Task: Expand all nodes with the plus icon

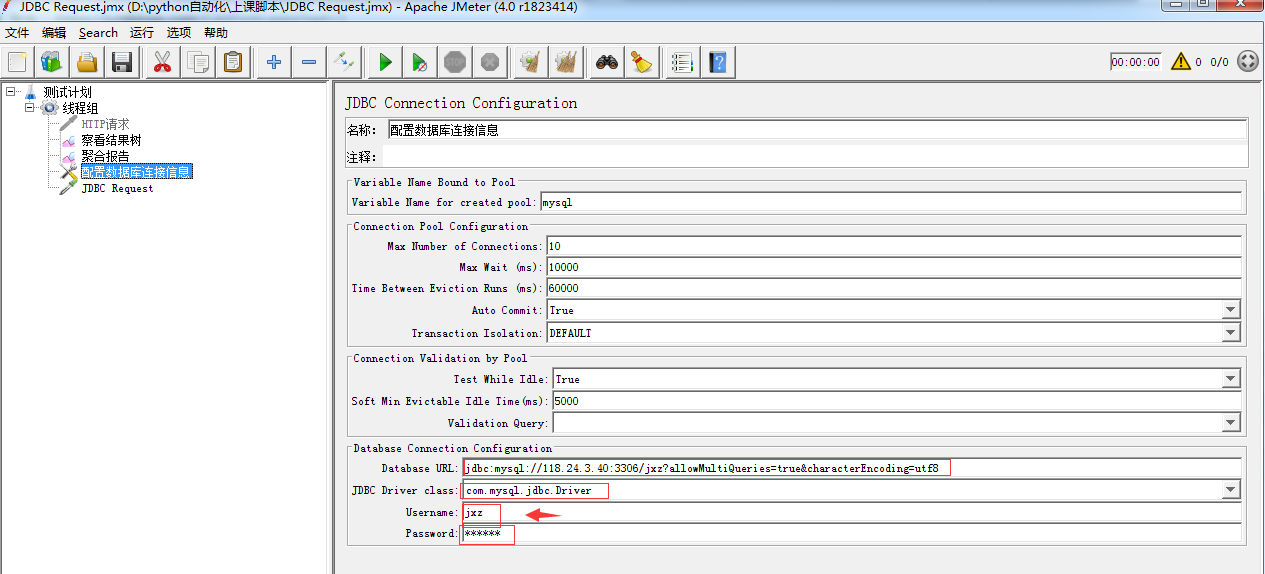Action: pos(274,62)
